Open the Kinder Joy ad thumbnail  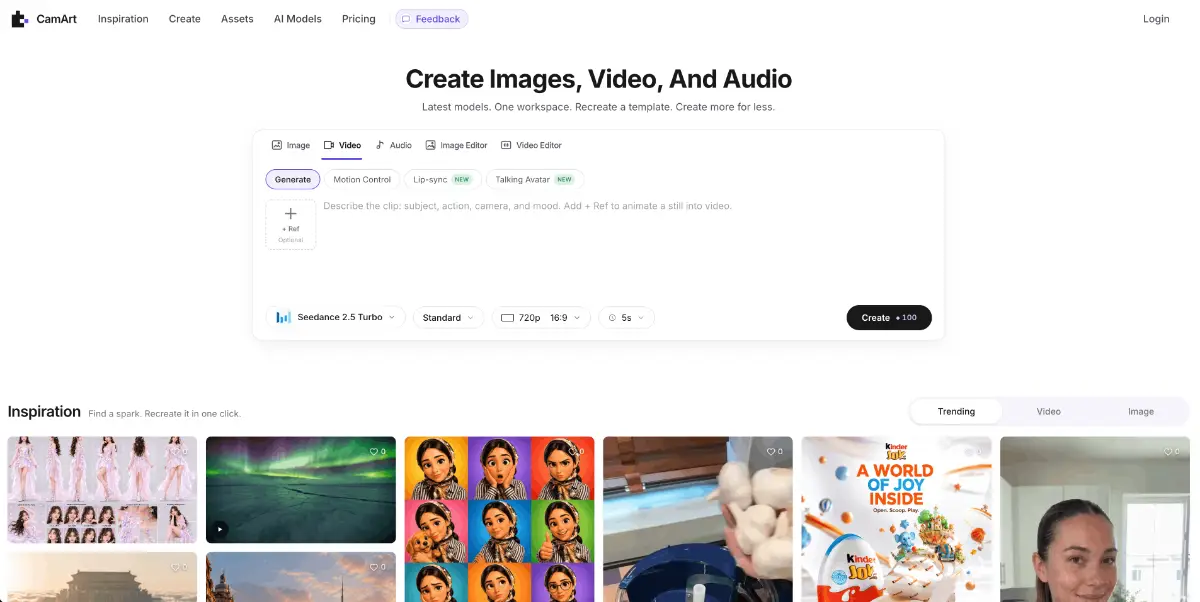point(897,519)
